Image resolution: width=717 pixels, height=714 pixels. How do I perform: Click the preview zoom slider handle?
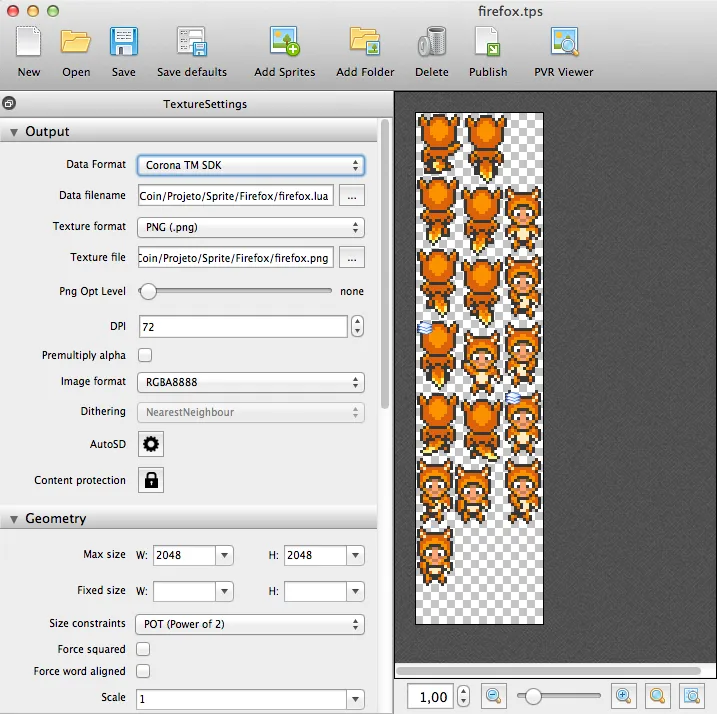(x=533, y=697)
